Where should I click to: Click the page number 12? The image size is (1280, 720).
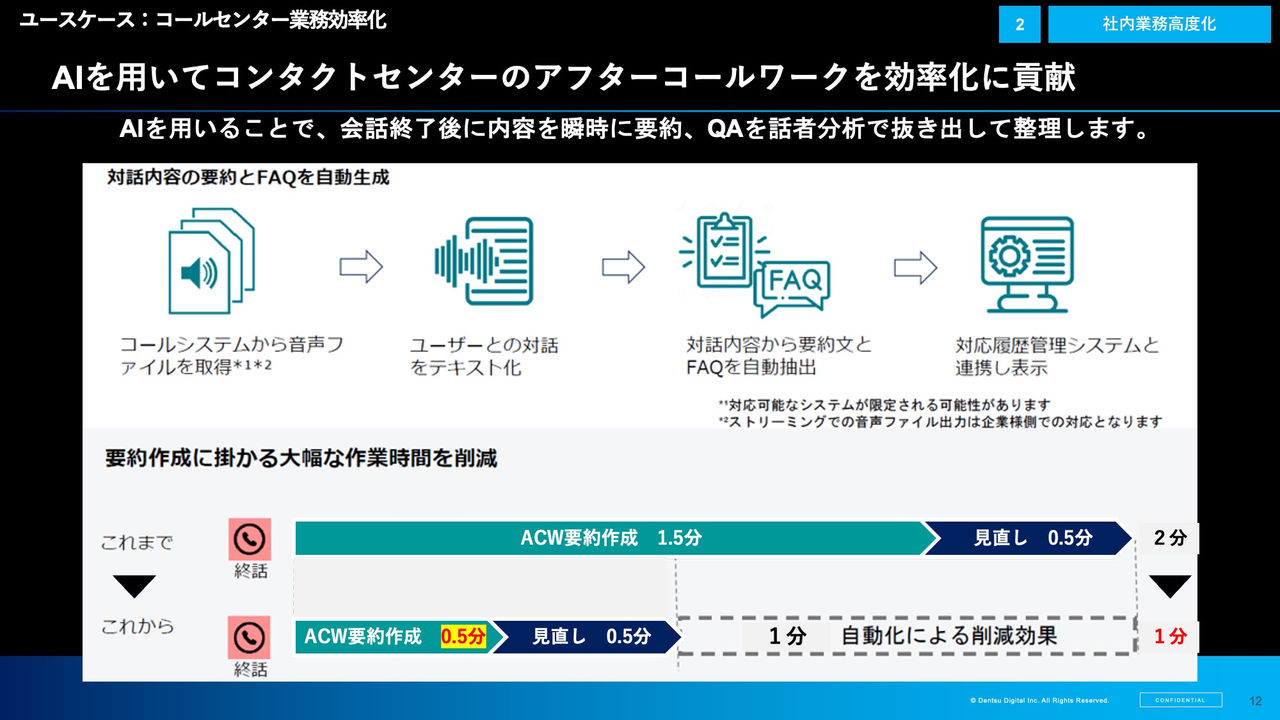point(1258,700)
